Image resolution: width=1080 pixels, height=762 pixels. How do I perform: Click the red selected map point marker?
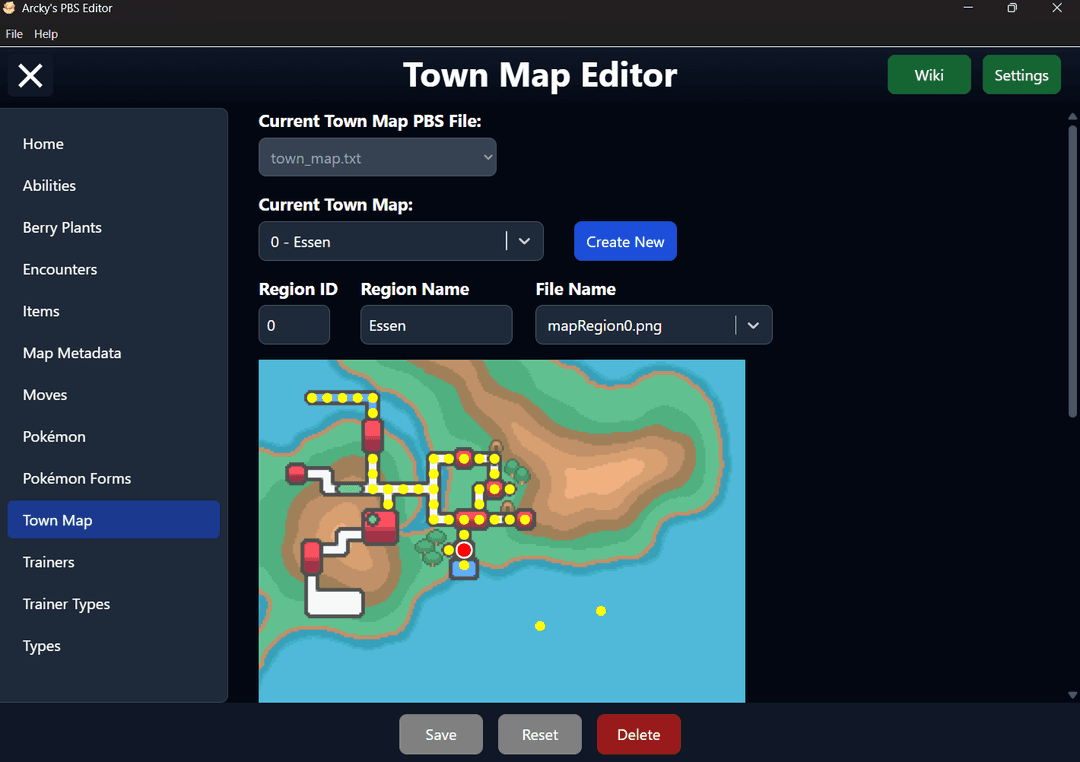point(464,550)
